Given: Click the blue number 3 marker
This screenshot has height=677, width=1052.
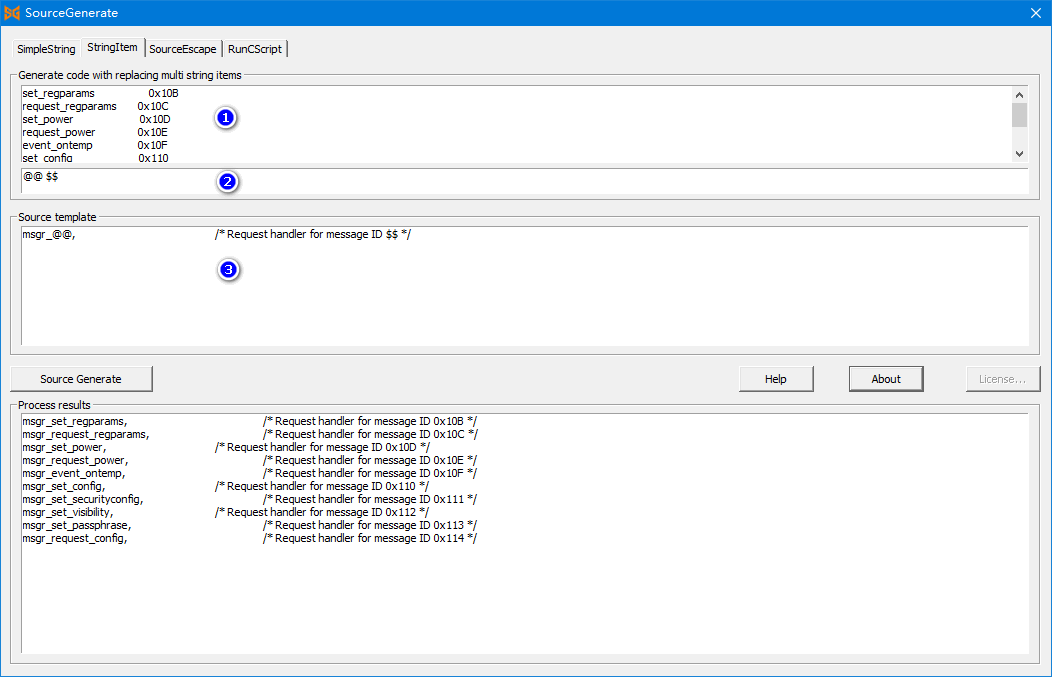Looking at the screenshot, I should pos(228,270).
